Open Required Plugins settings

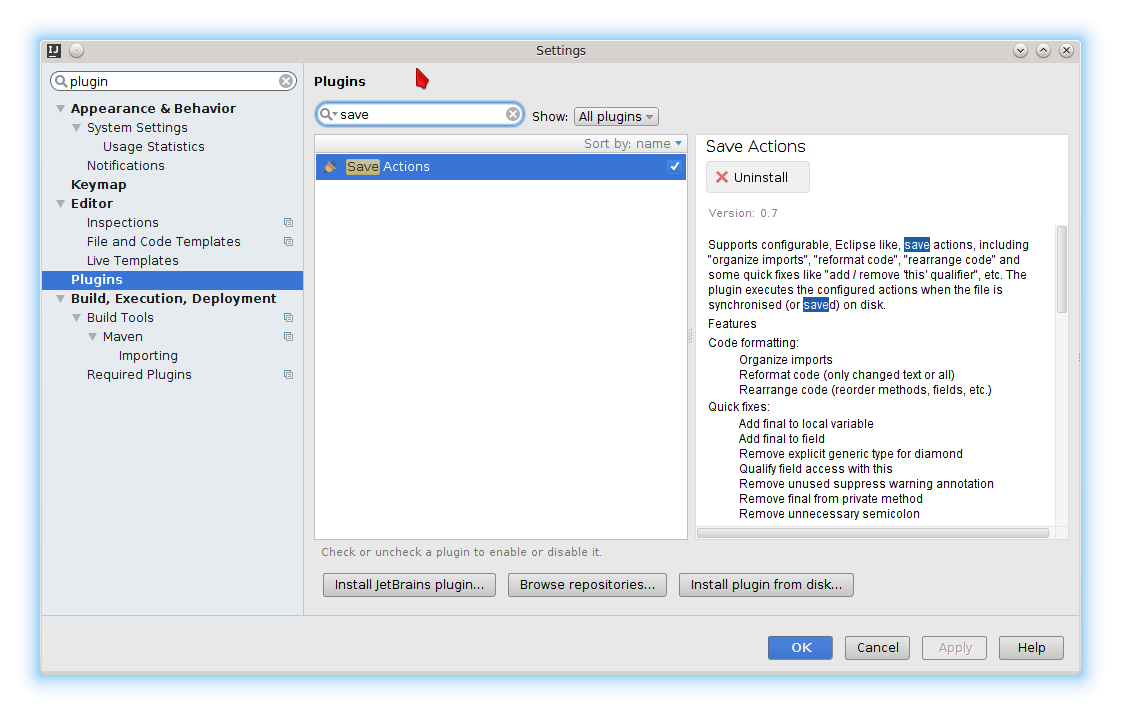pyautogui.click(x=139, y=375)
